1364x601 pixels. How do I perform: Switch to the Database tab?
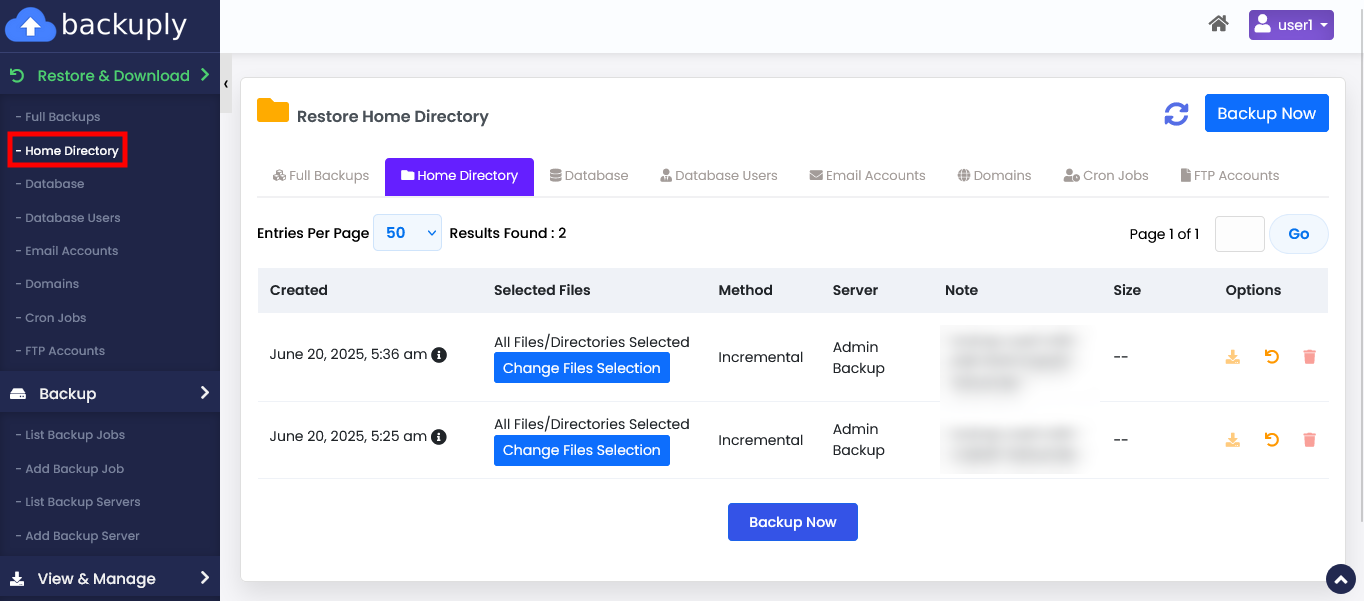click(589, 176)
